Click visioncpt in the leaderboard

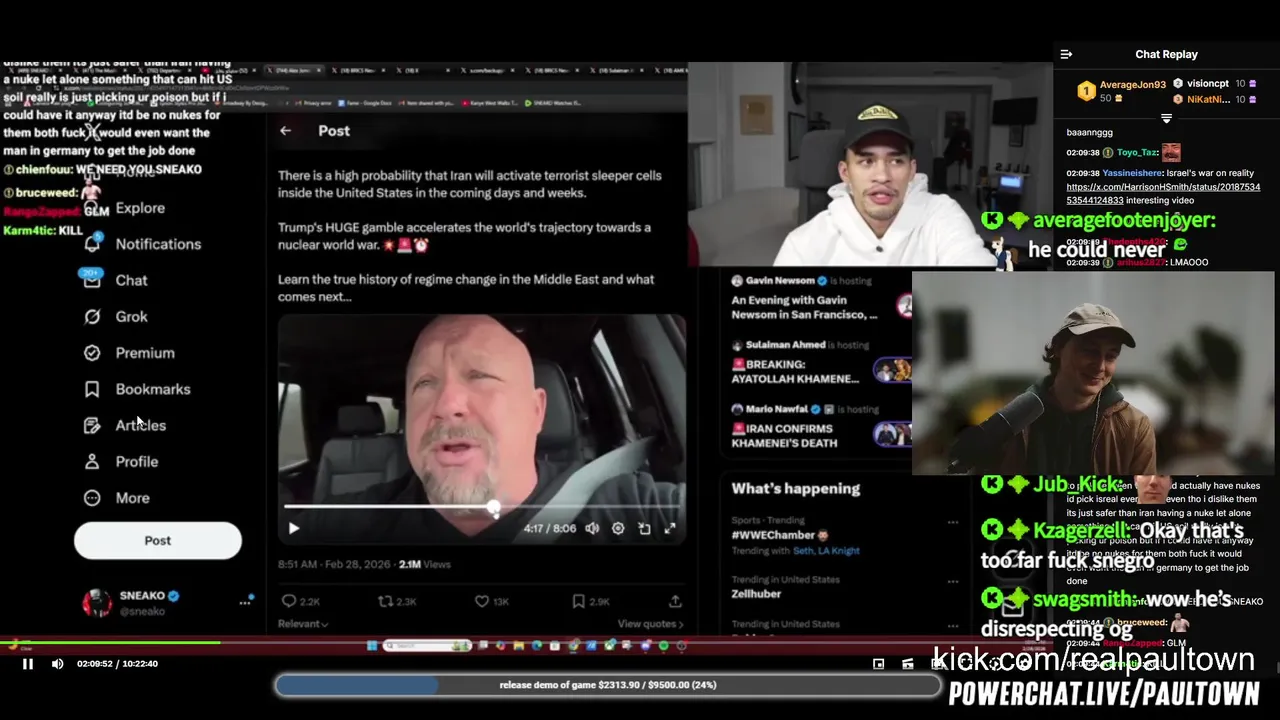pyautogui.click(x=1208, y=84)
